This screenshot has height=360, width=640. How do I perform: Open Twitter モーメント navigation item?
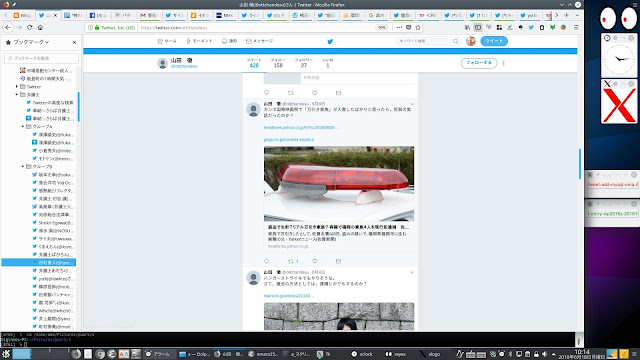point(199,41)
